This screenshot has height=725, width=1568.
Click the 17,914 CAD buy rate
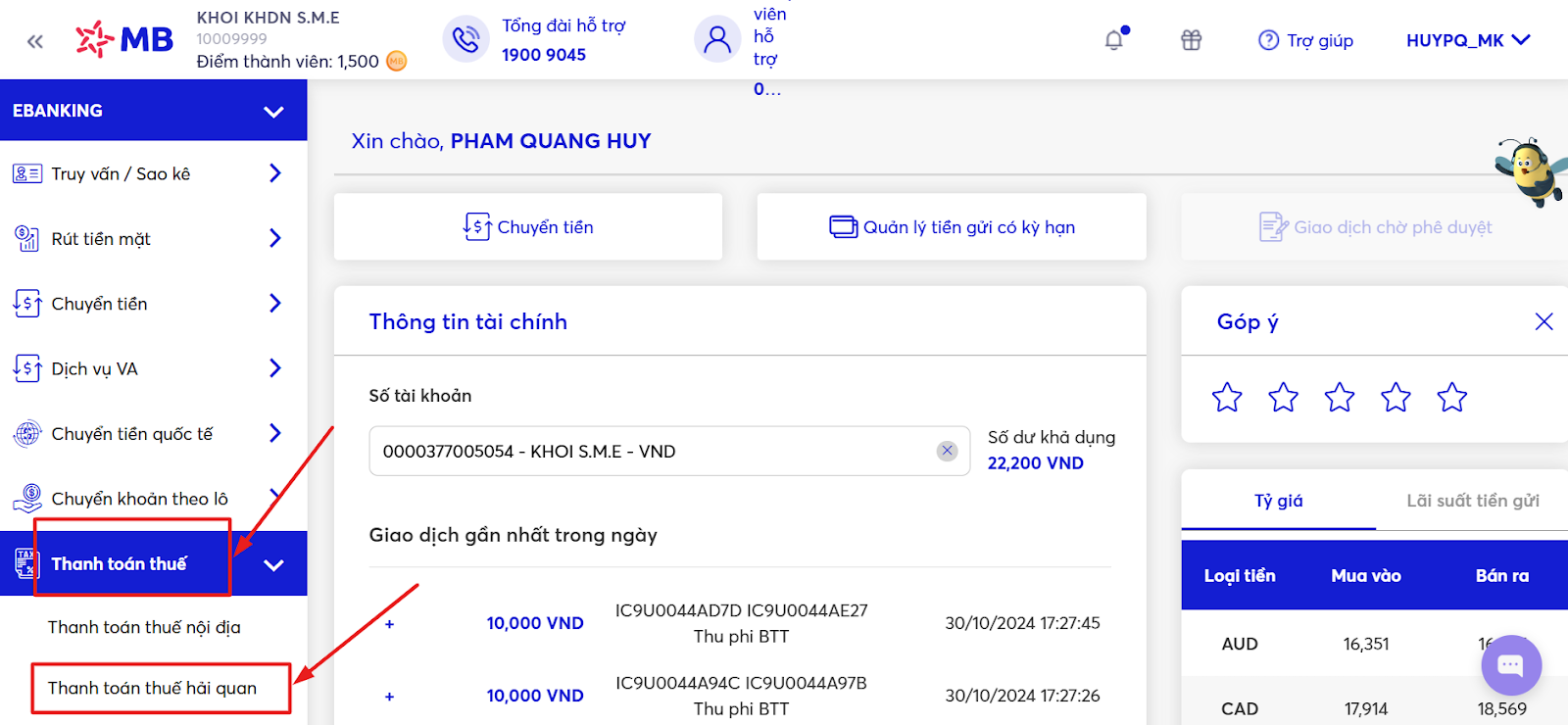[x=1366, y=708]
